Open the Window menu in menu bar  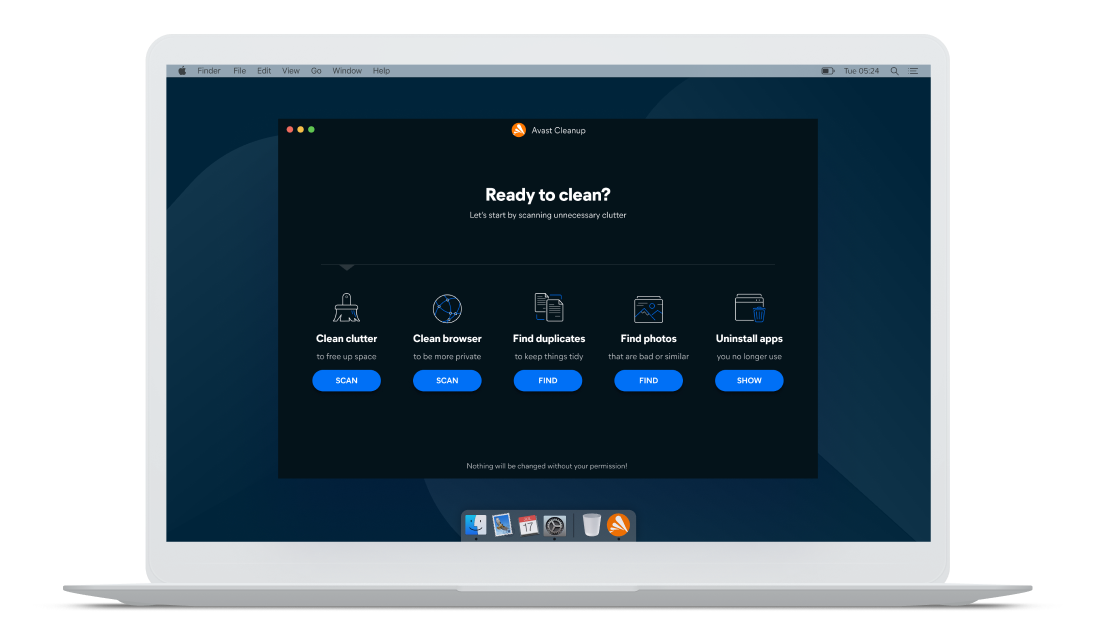pyautogui.click(x=347, y=71)
